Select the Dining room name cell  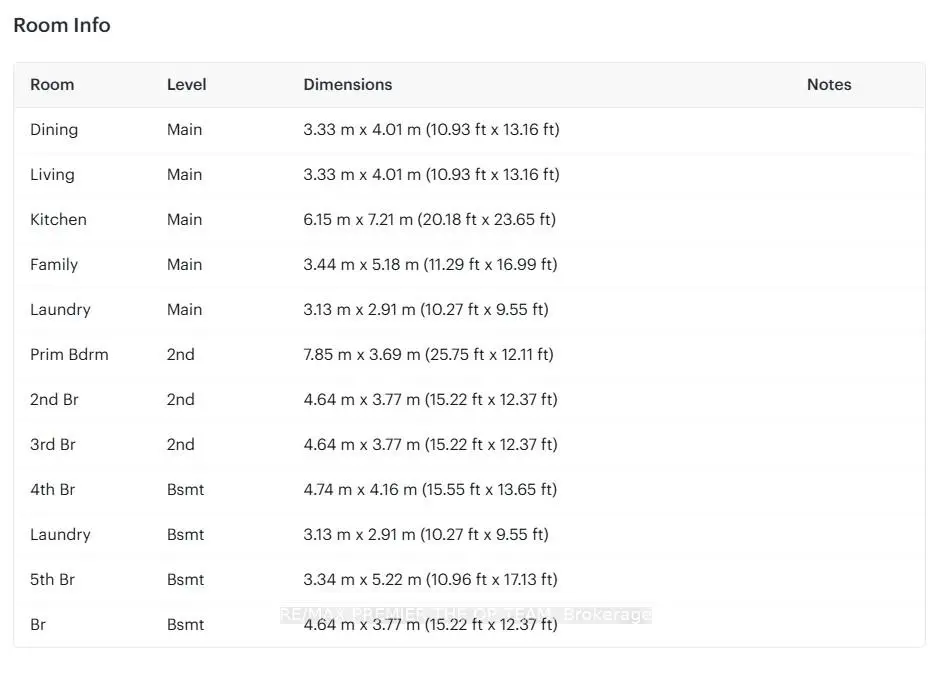54,130
